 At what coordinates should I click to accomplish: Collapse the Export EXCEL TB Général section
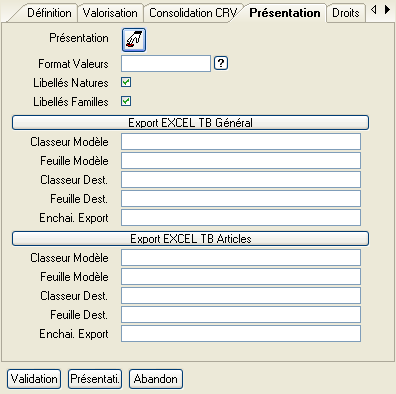pos(190,123)
